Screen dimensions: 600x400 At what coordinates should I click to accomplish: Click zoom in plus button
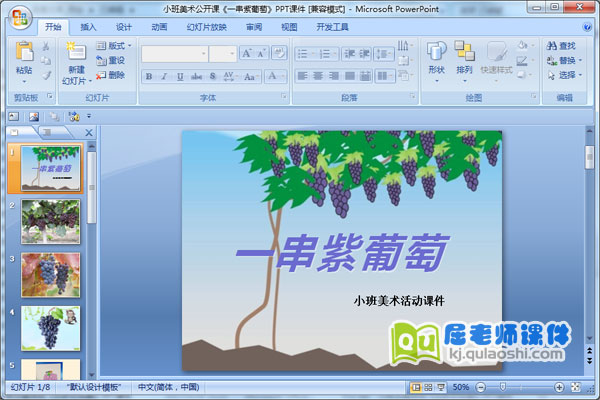[559, 387]
